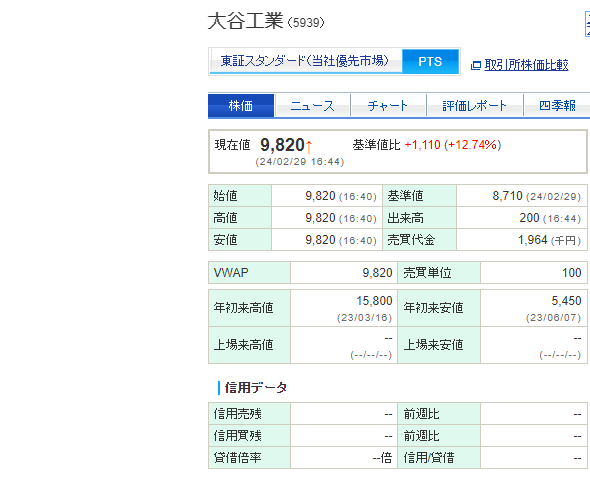Click the 貸借倍率 label
Screen dimensions: 590x503
coord(237,457)
